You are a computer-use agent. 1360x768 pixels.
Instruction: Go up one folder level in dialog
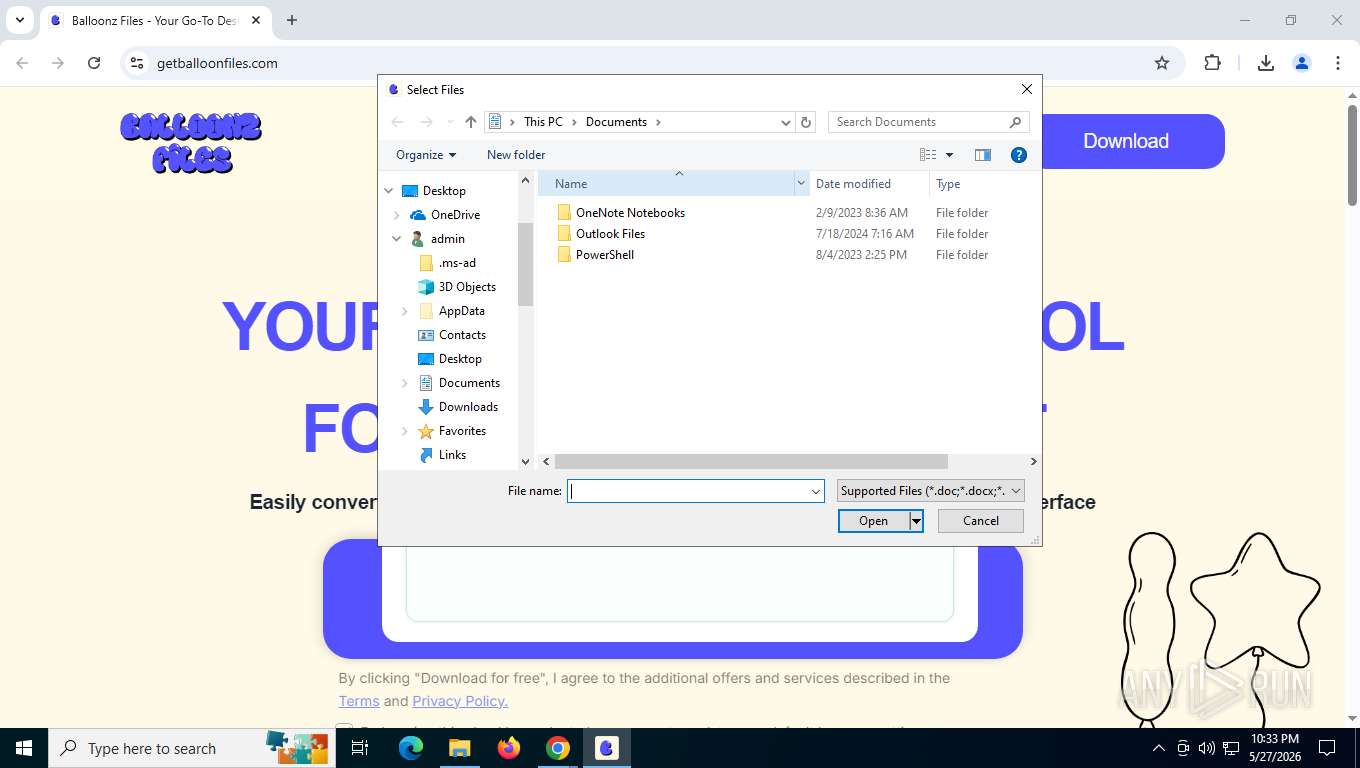click(x=471, y=122)
